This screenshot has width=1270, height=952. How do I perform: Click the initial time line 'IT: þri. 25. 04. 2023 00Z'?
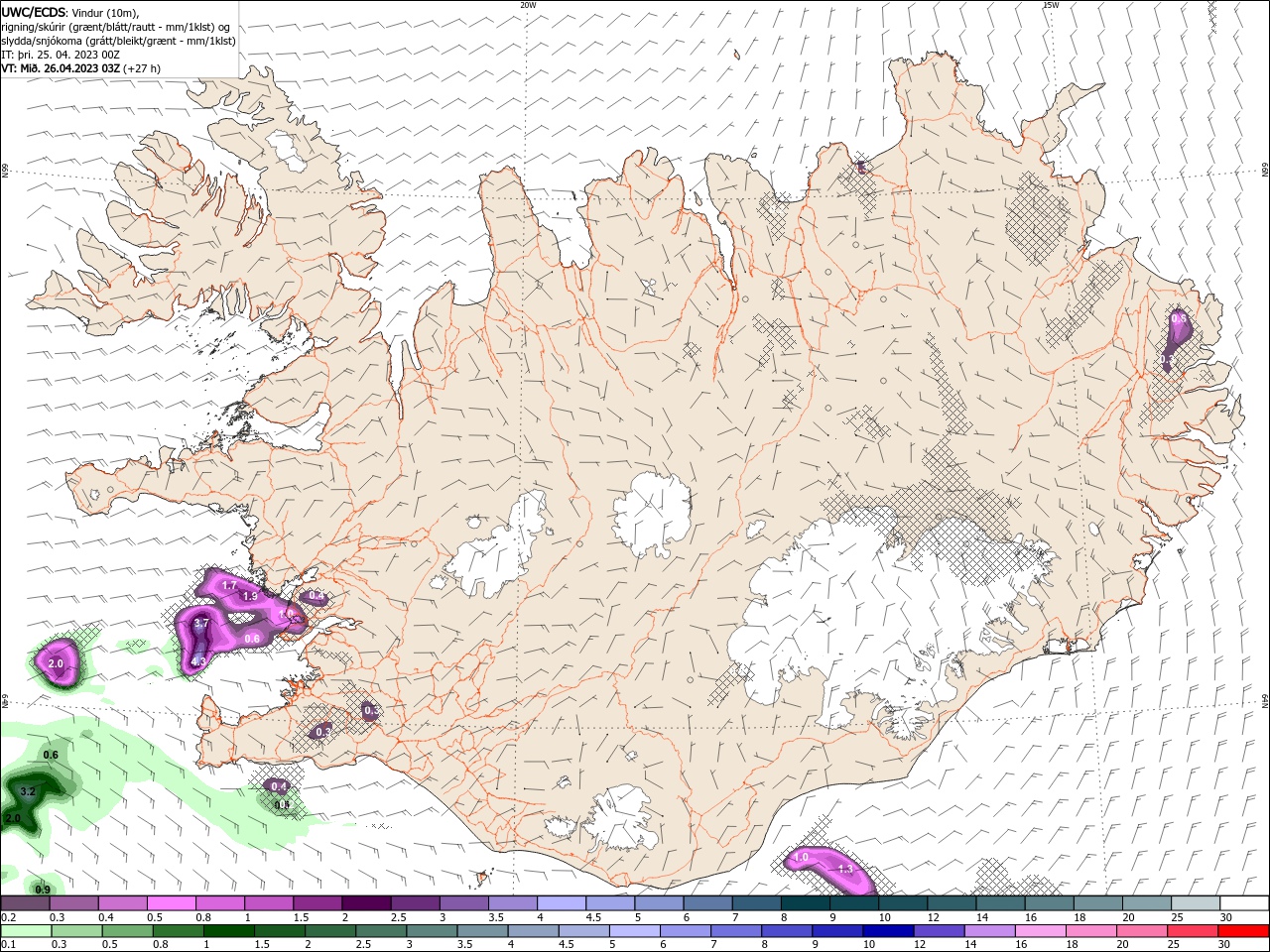point(62,55)
